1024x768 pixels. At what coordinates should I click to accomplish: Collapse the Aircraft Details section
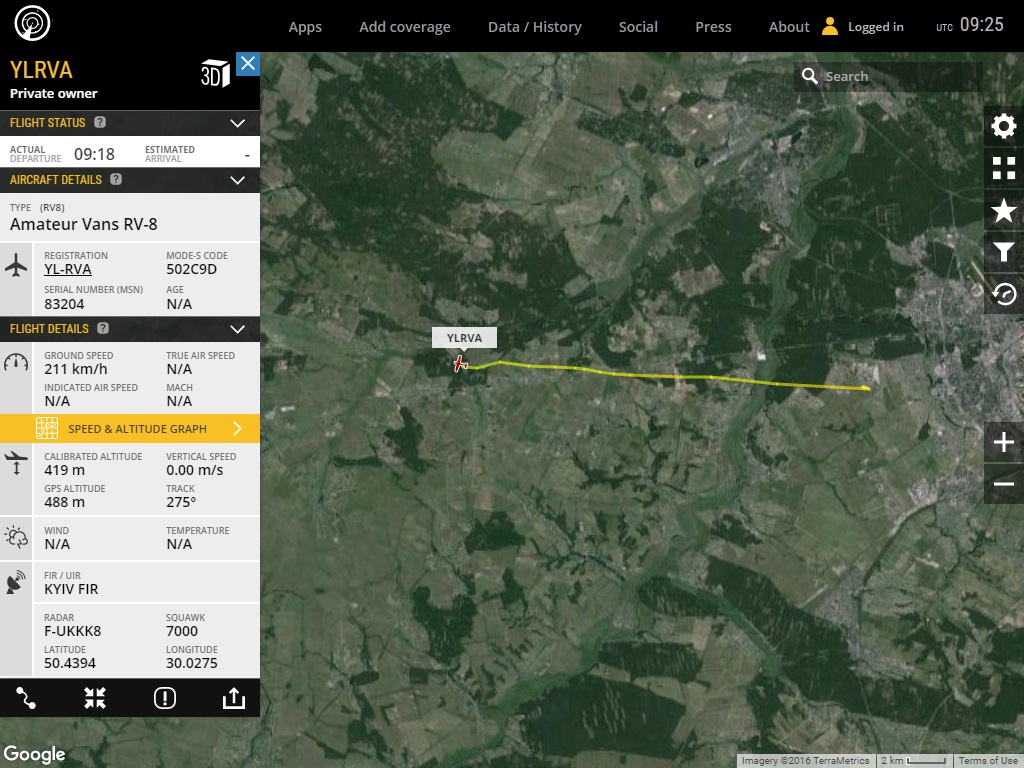[237, 180]
